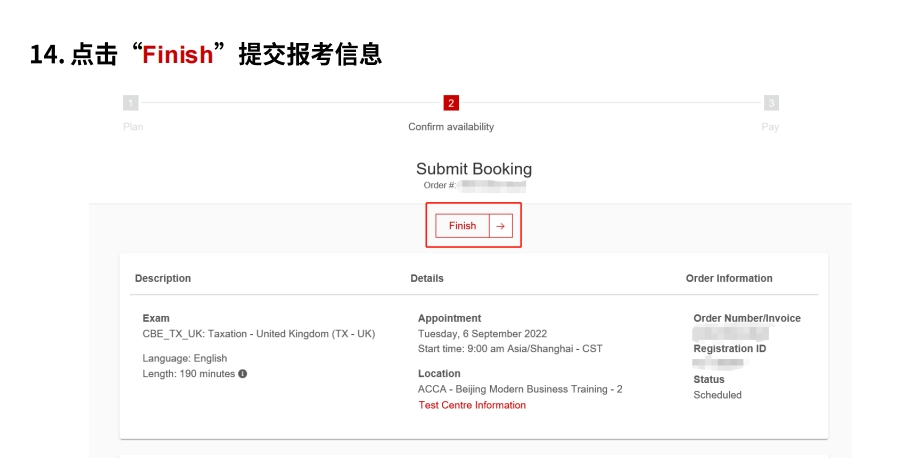Click the appointment date Tuesday, 6 September 2022
Viewport: 900px width, 459px height.
tap(482, 334)
